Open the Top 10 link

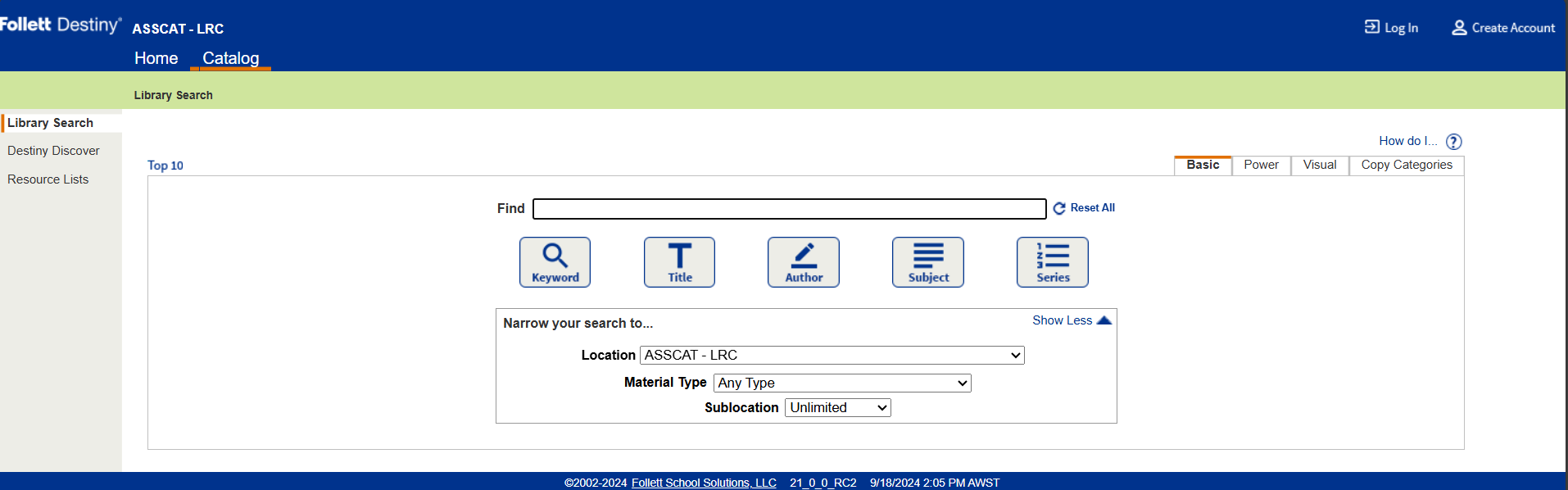(x=165, y=166)
